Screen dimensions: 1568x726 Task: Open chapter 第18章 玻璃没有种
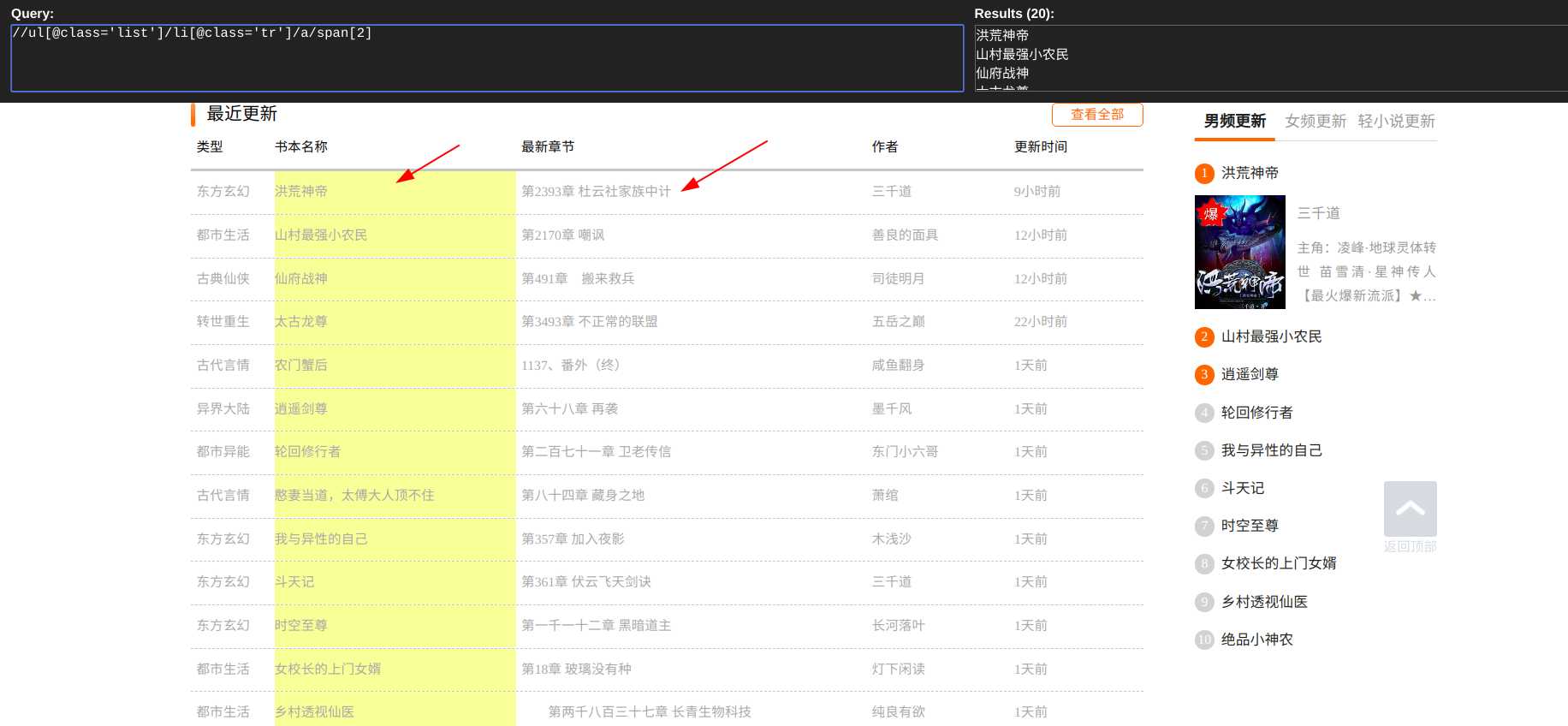576,669
